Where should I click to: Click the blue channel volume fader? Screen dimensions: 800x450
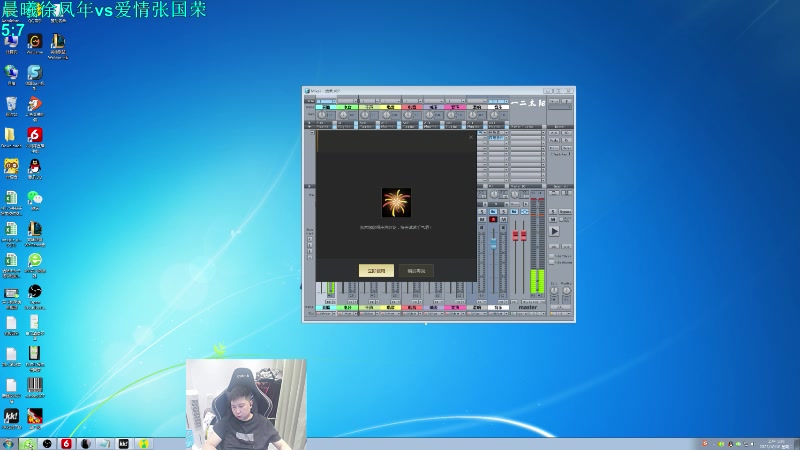[493, 244]
